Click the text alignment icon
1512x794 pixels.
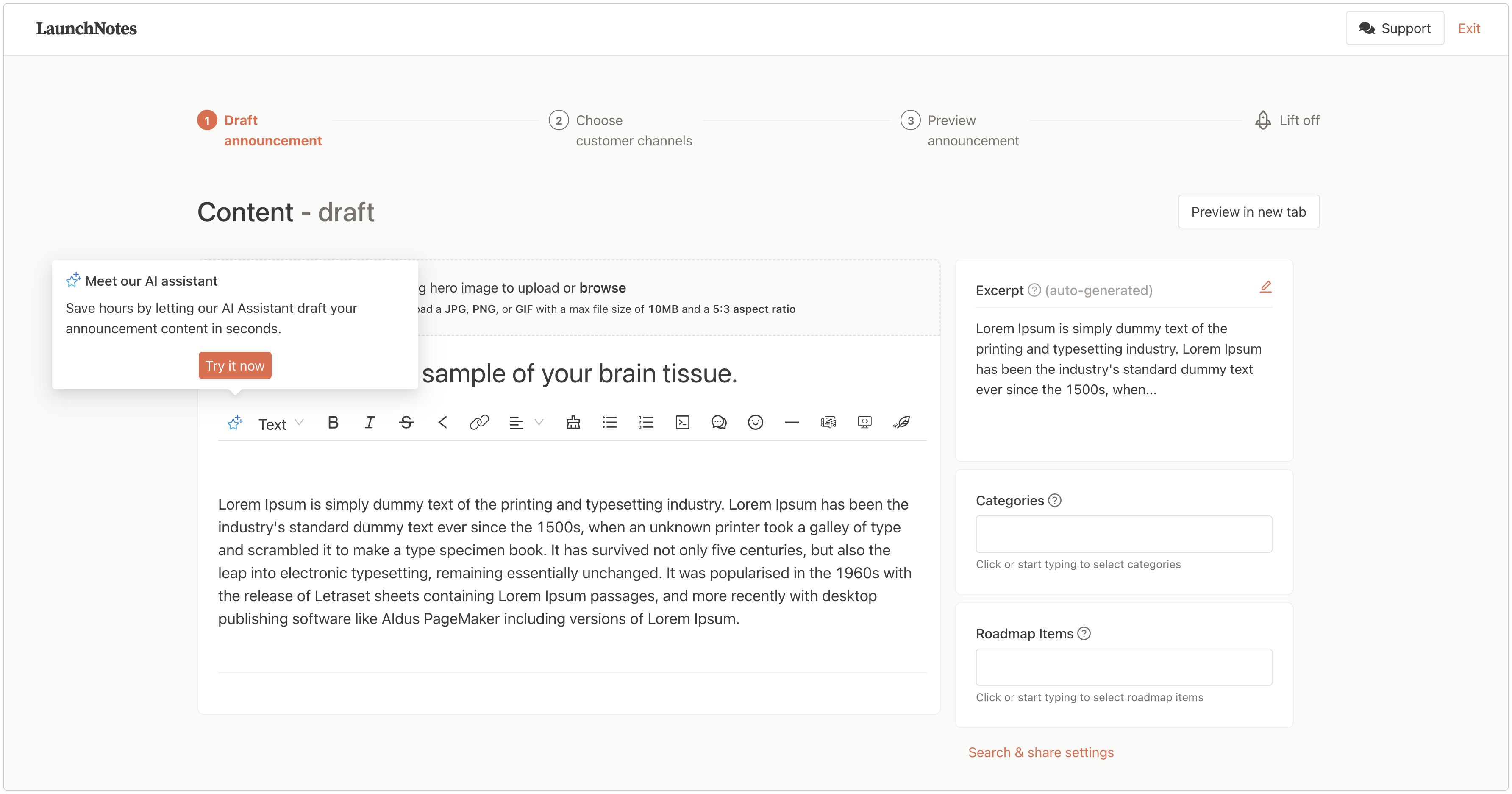tap(516, 423)
